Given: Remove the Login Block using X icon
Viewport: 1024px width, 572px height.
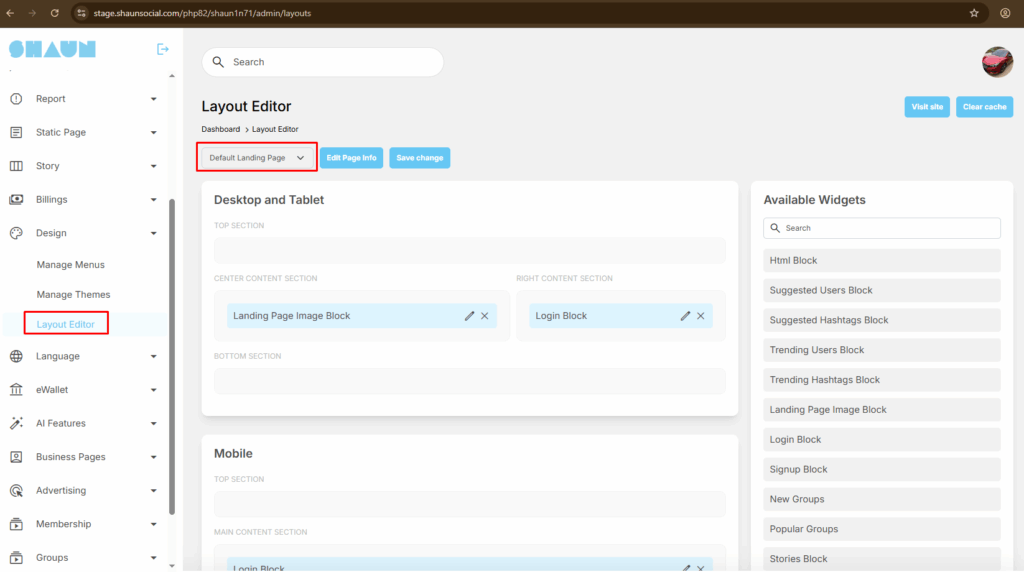Looking at the screenshot, I should pos(701,316).
